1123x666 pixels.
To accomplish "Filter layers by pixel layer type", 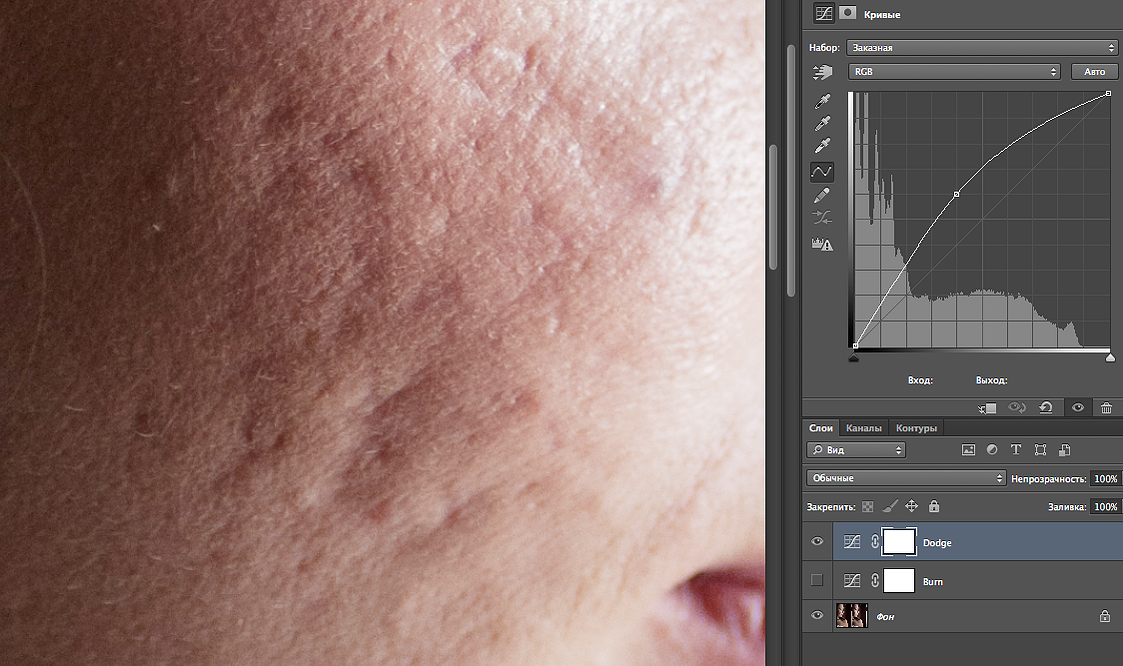I will point(968,450).
